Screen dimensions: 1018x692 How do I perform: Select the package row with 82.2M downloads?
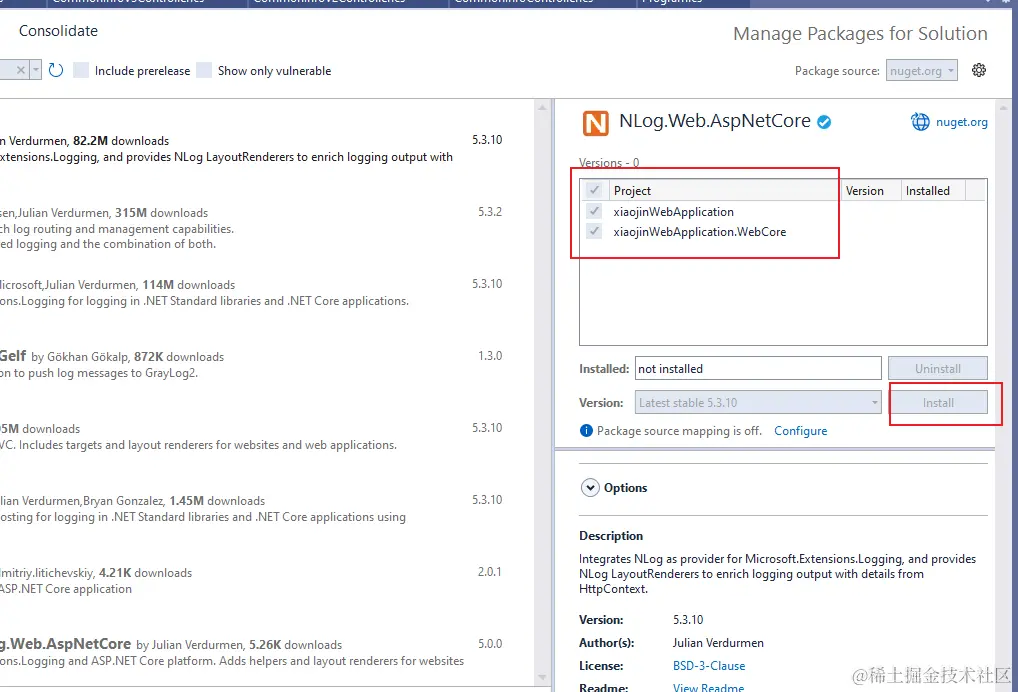click(x=266, y=149)
